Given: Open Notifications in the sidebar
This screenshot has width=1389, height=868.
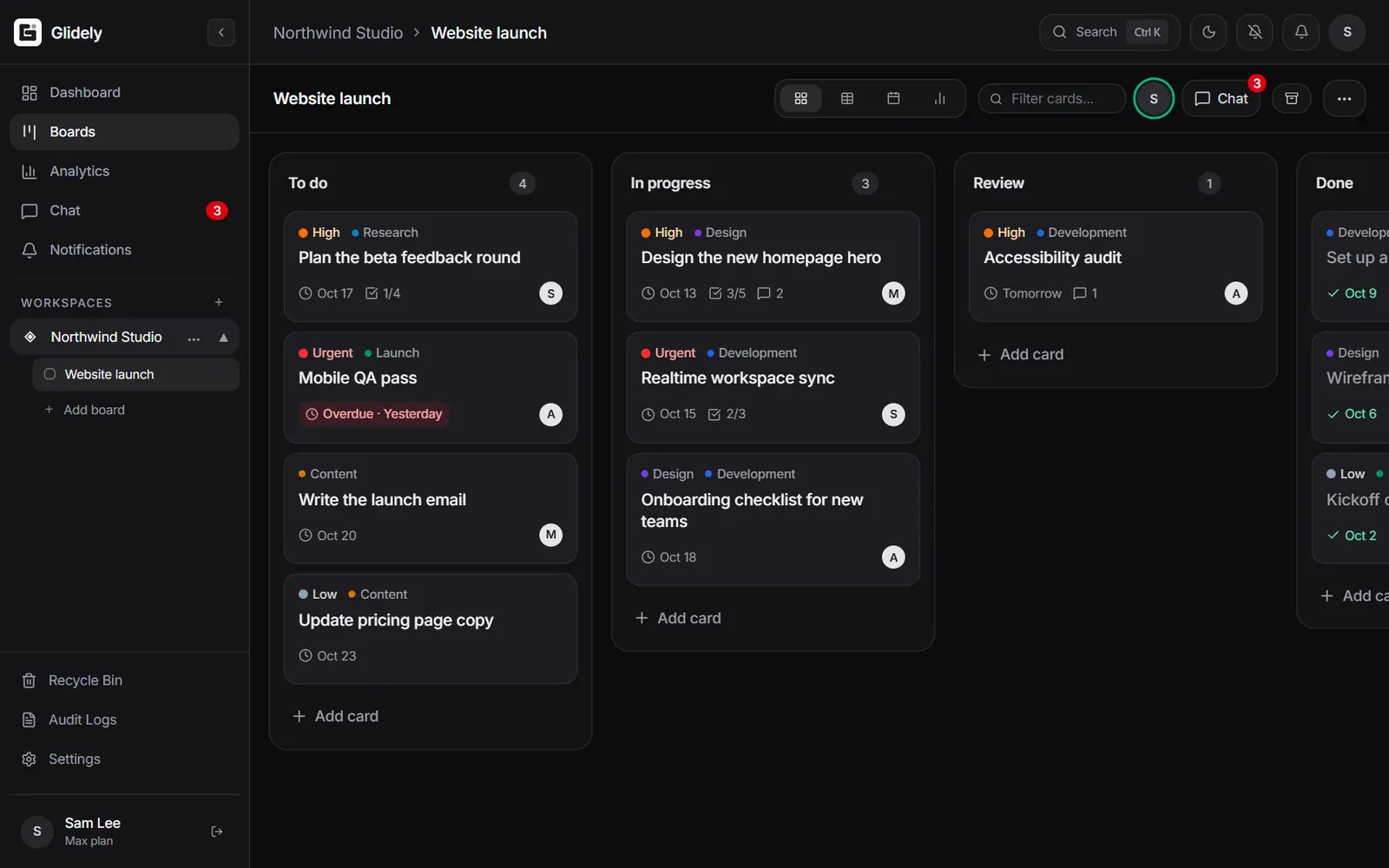Looking at the screenshot, I should [124, 250].
